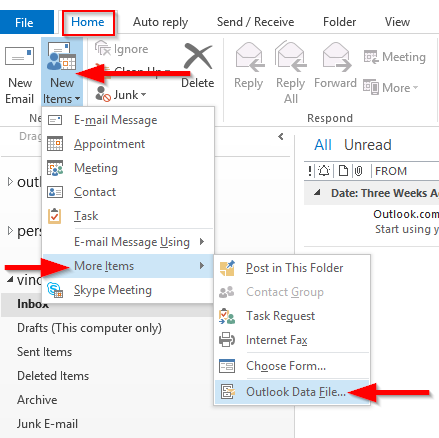Open the New Items dropdown button
Image resolution: width=439 pixels, height=438 pixels.
62,72
